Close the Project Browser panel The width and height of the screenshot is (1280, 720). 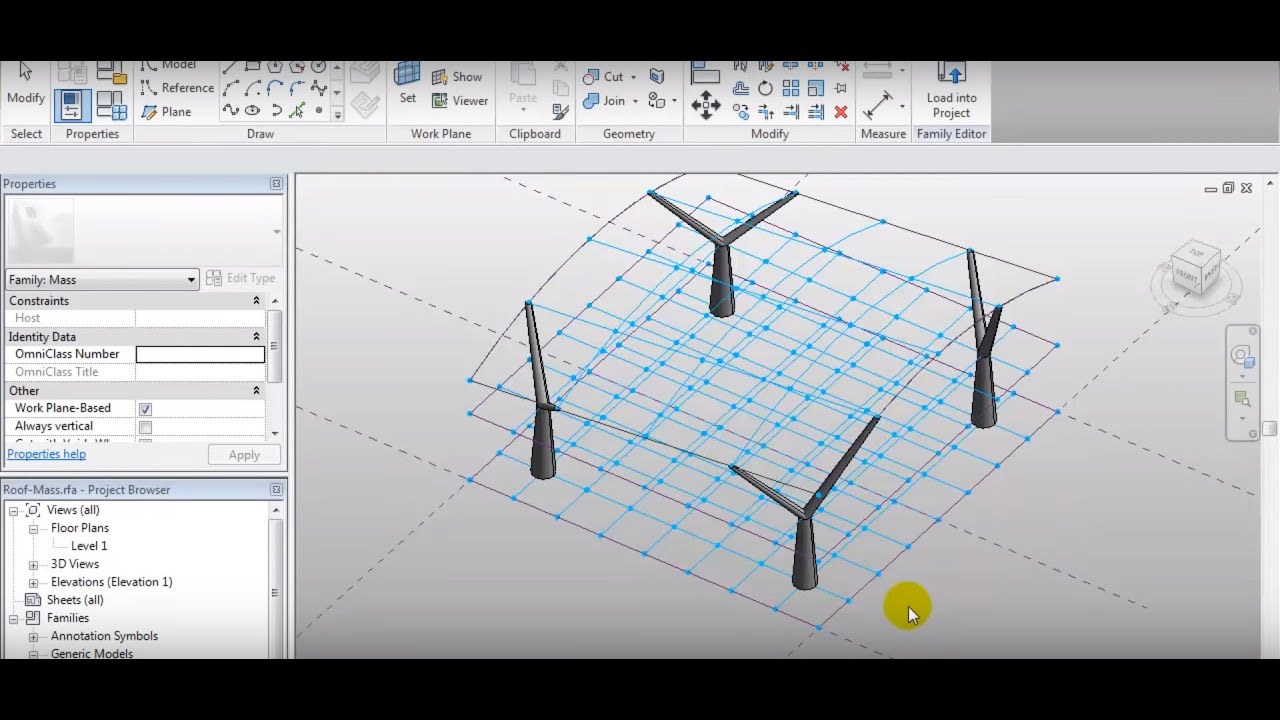pyautogui.click(x=276, y=490)
